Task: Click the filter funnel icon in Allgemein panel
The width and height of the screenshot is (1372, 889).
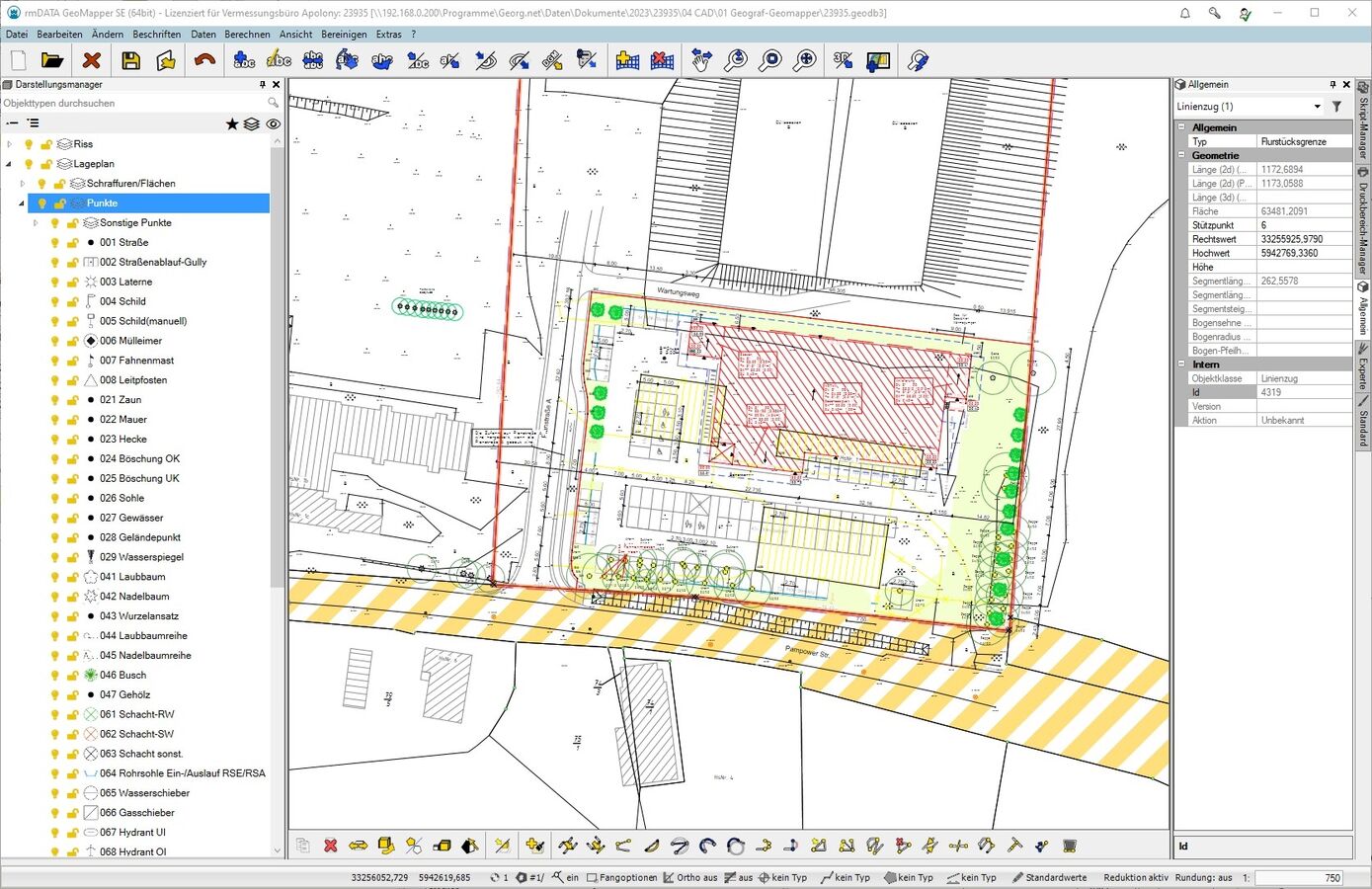Action: 1336,107
